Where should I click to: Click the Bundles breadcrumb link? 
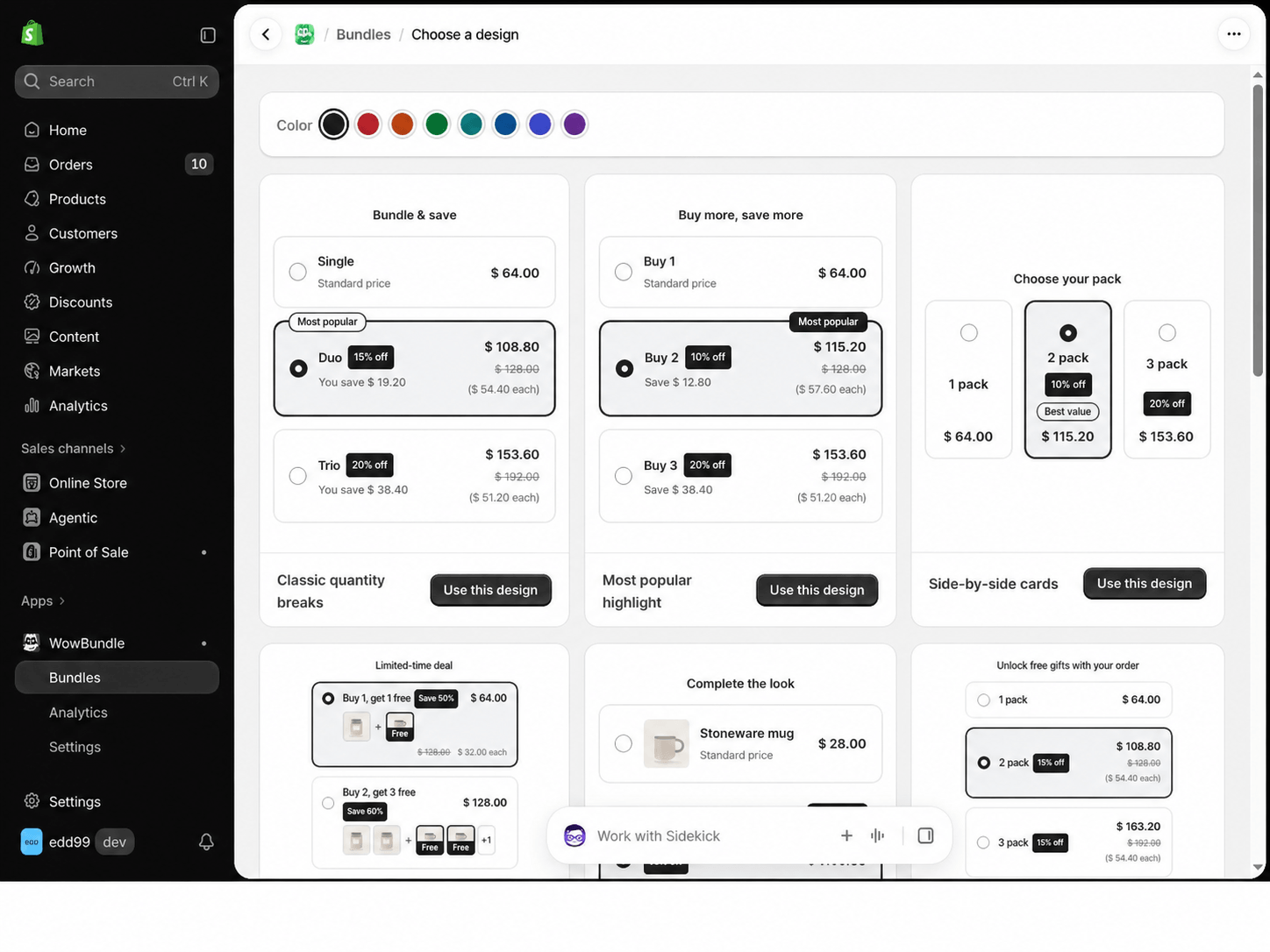(x=363, y=34)
